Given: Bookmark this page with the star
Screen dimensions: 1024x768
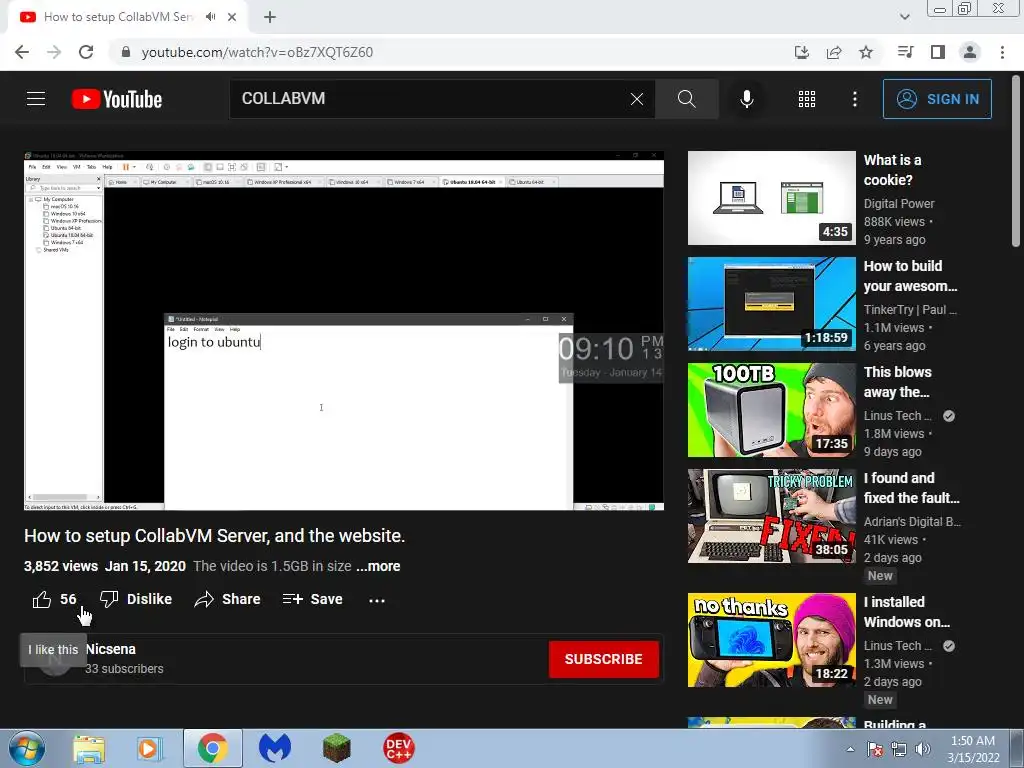Looking at the screenshot, I should (x=866, y=52).
